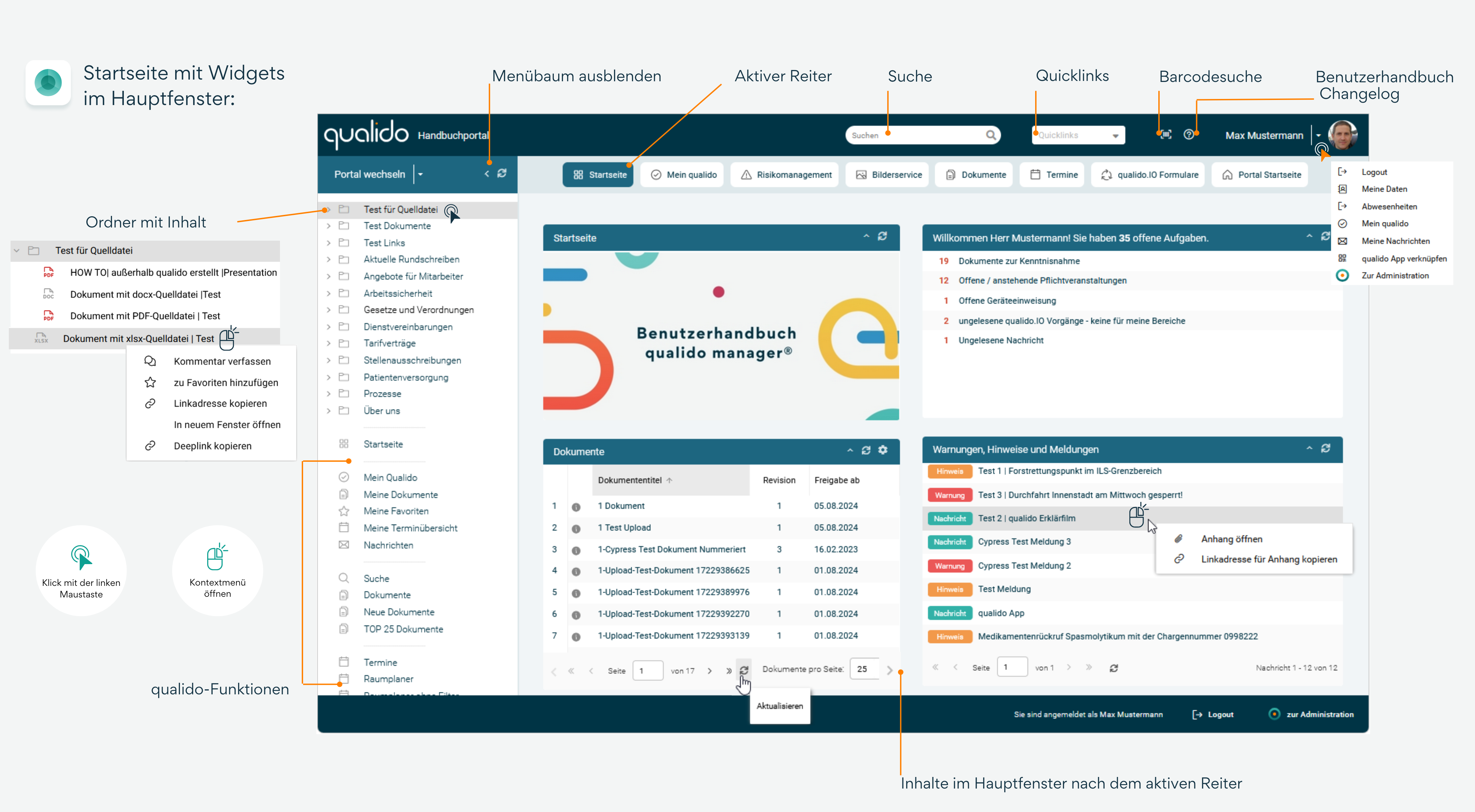Click the Nachrichten envelope icon in sidebar
This screenshot has width=1475, height=812.
point(344,545)
